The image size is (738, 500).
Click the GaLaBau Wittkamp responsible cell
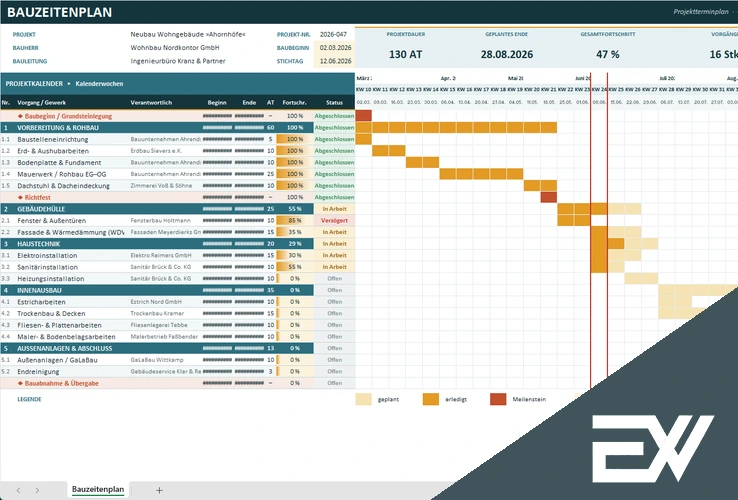(157, 360)
